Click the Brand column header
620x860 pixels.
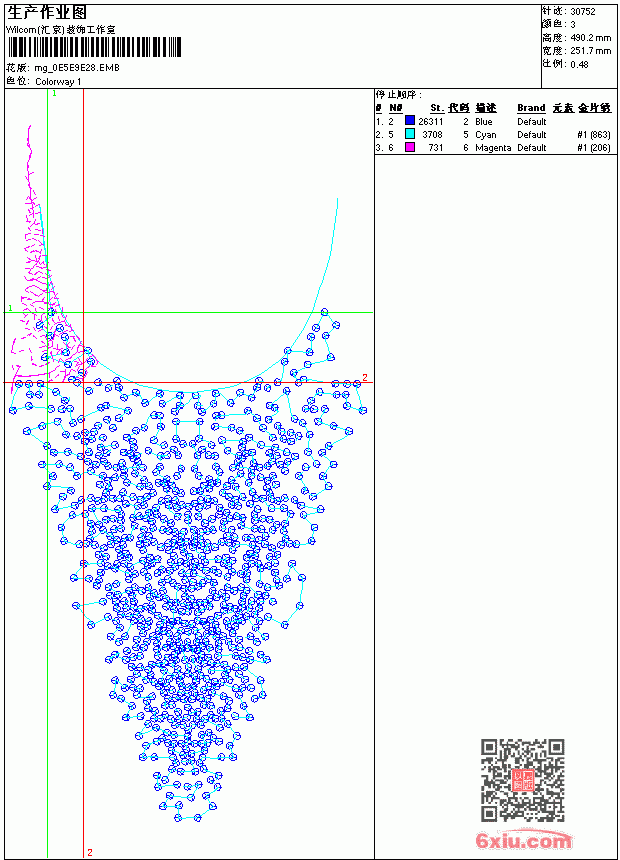531,108
